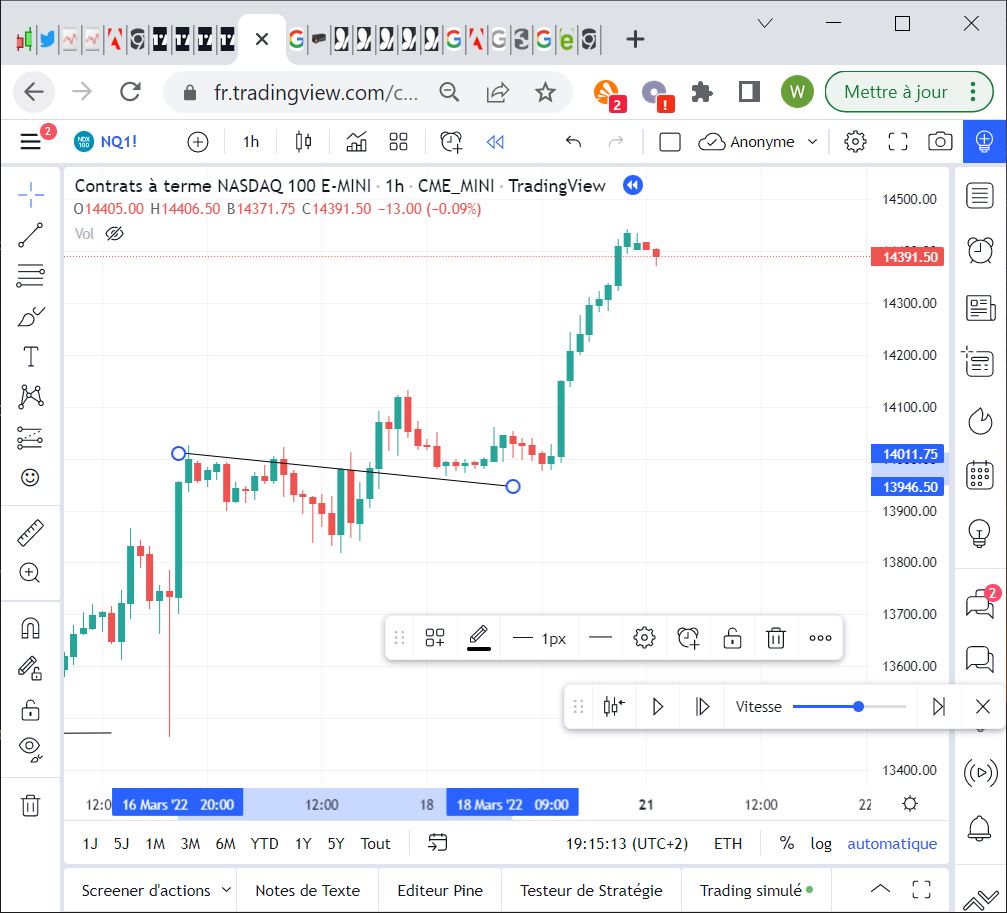Open prediction and measurement tools

click(30, 437)
